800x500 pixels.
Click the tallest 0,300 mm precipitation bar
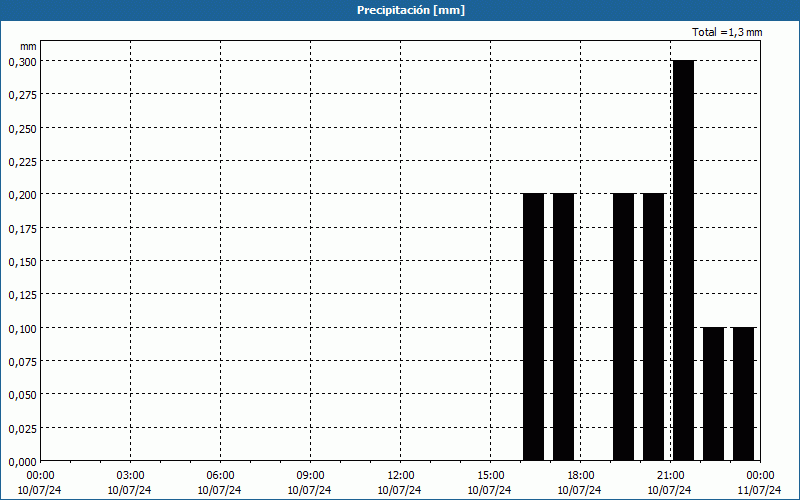[x=683, y=261]
